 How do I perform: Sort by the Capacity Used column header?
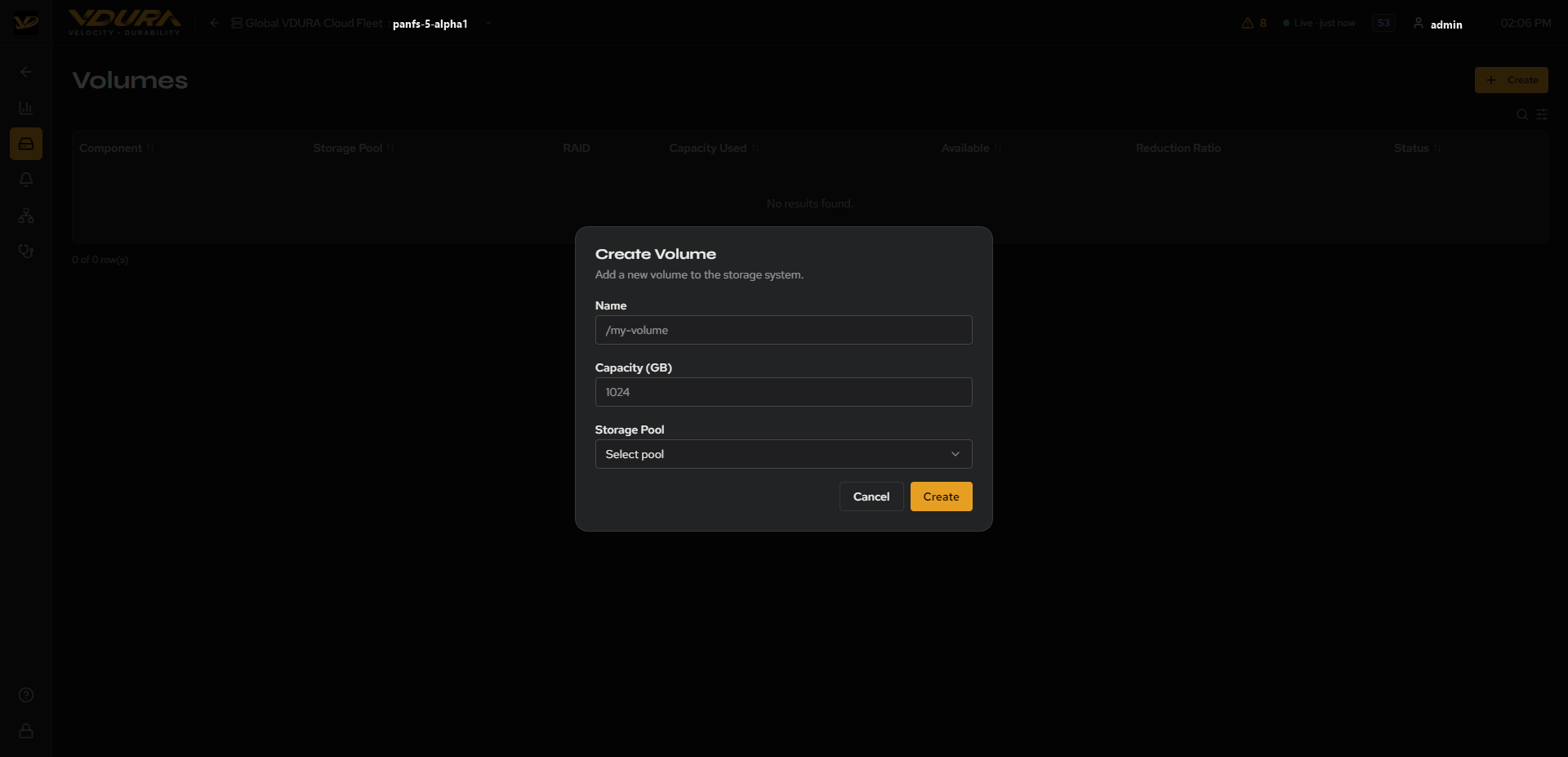(x=714, y=148)
